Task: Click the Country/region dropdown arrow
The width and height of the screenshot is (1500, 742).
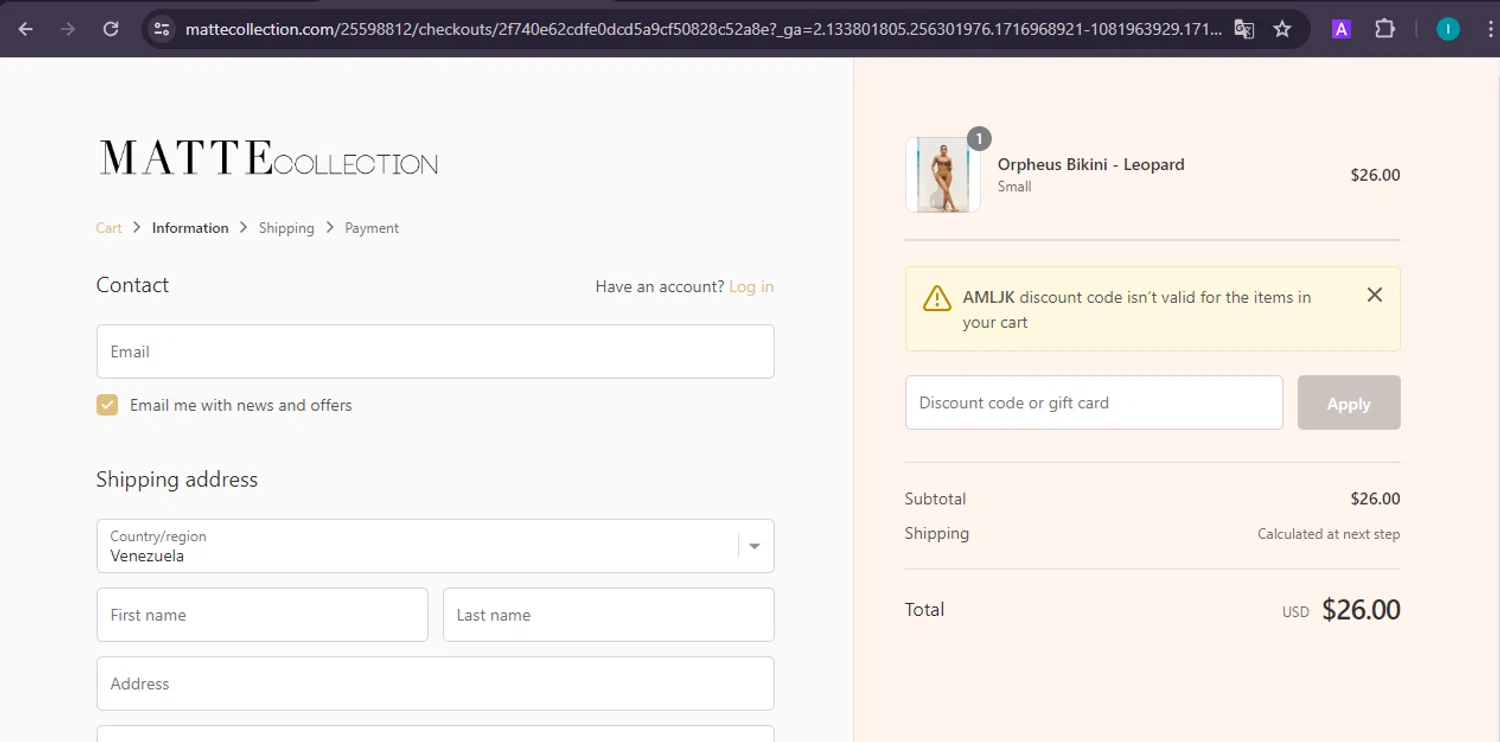Action: click(755, 546)
